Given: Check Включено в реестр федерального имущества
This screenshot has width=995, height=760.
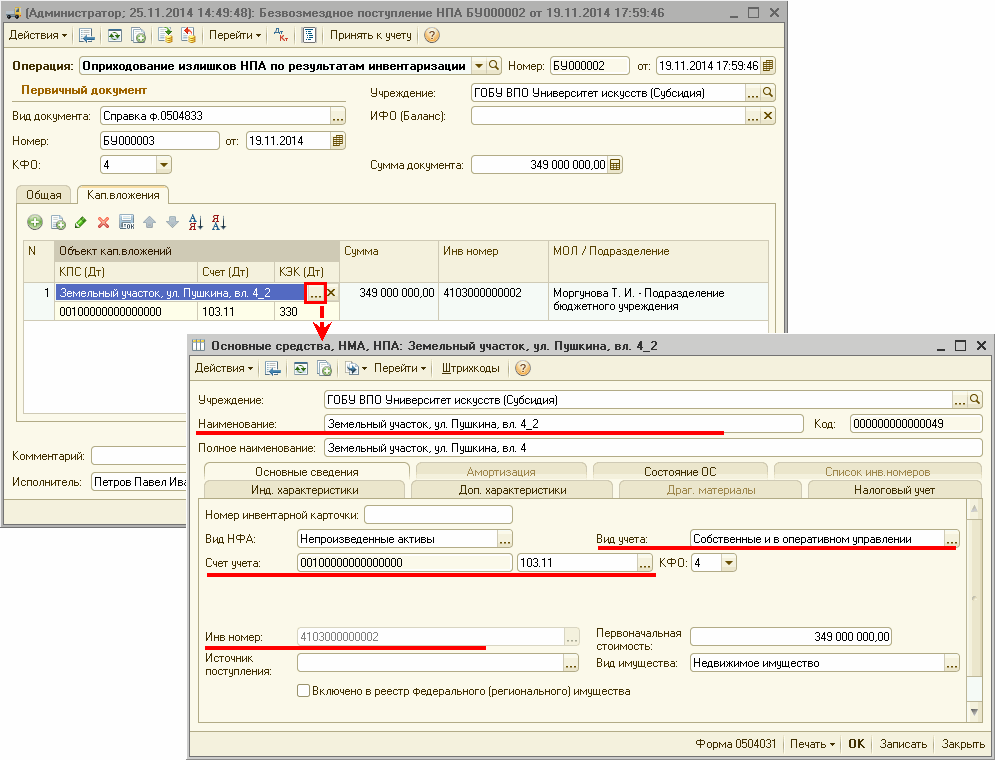Looking at the screenshot, I should click(x=304, y=690).
